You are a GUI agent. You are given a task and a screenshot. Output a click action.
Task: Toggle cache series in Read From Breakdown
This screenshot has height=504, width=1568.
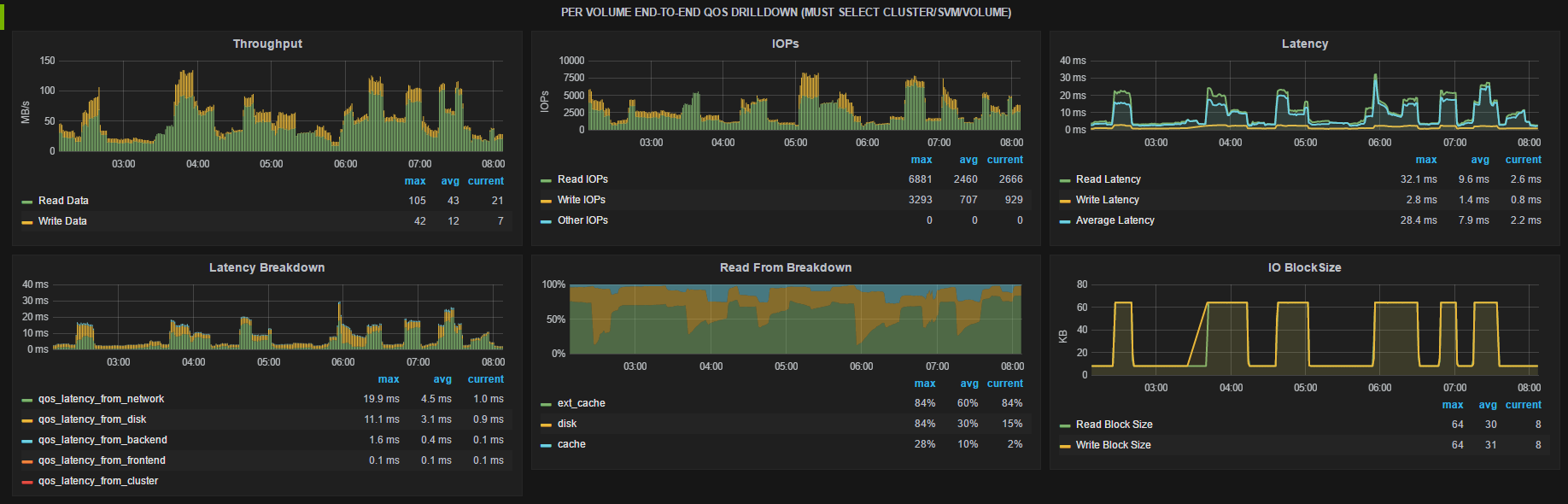click(x=571, y=444)
